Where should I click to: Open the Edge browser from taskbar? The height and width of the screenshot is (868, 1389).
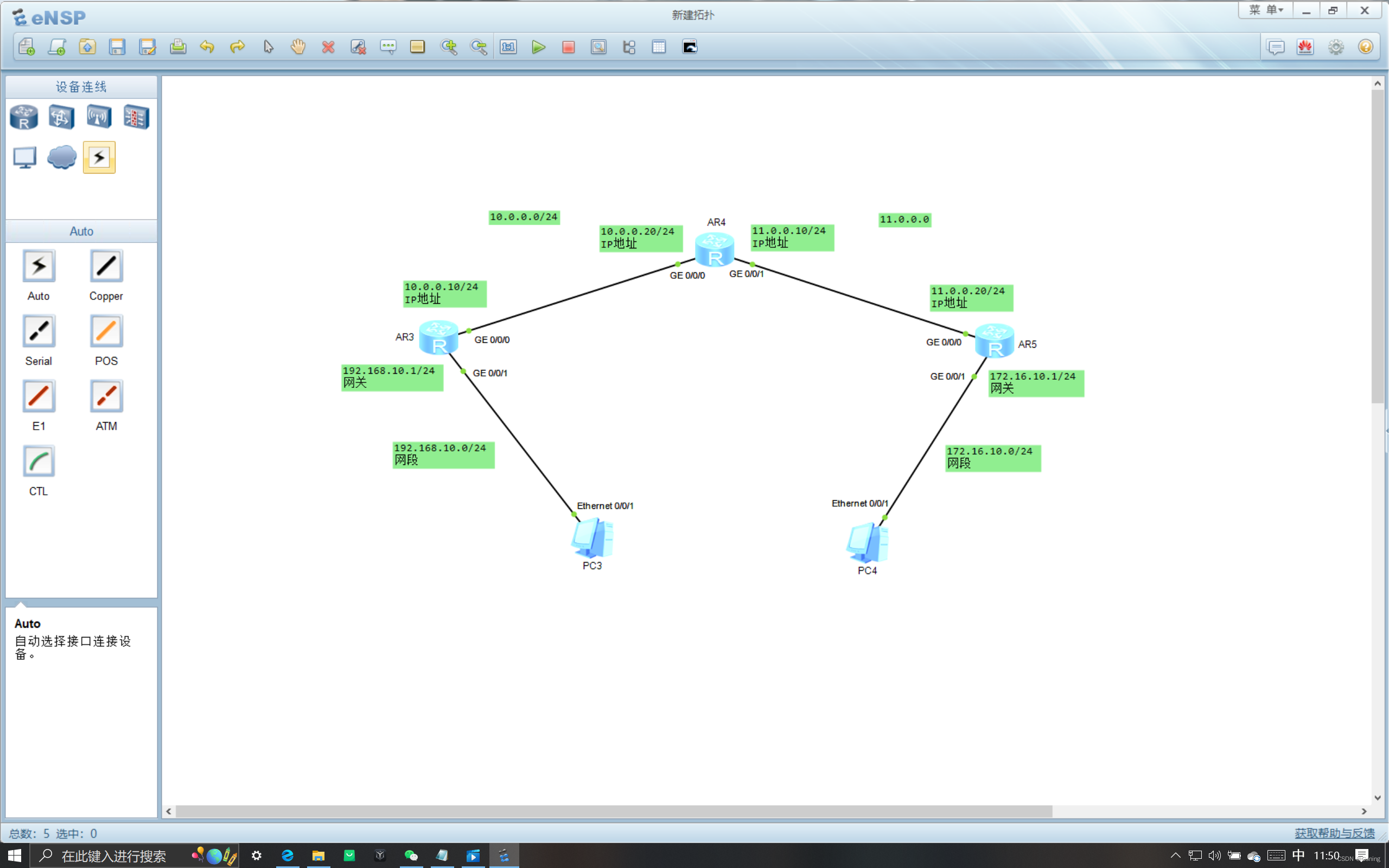pos(287,856)
